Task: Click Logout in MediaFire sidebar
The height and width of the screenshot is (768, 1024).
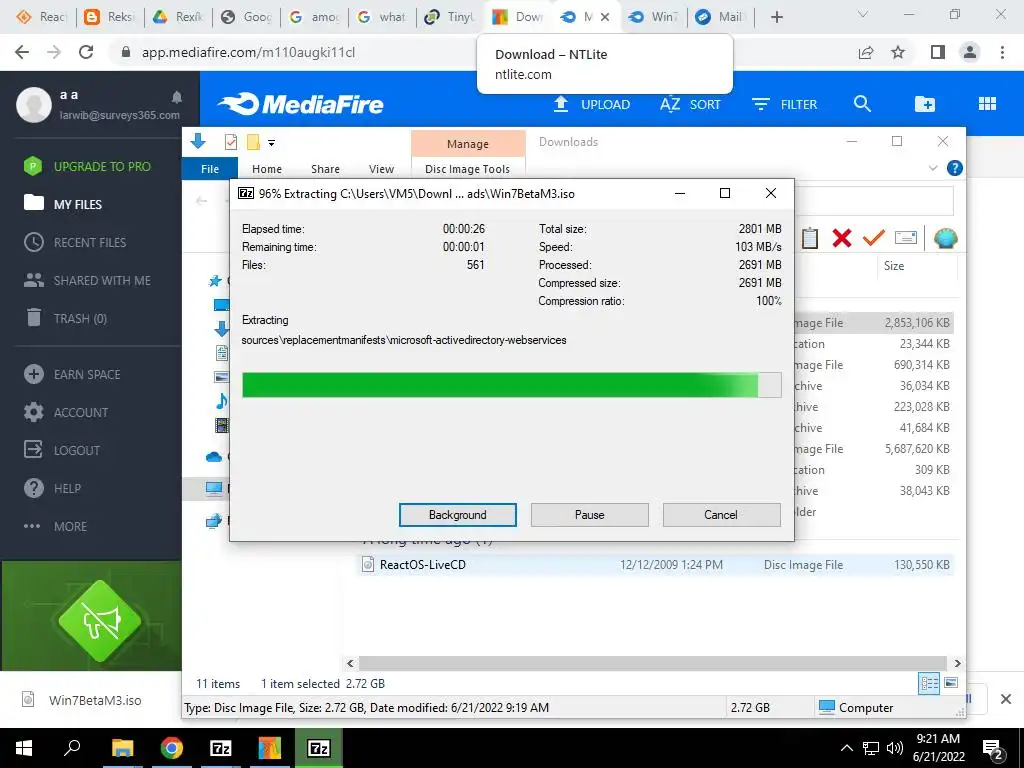Action: coord(62,450)
